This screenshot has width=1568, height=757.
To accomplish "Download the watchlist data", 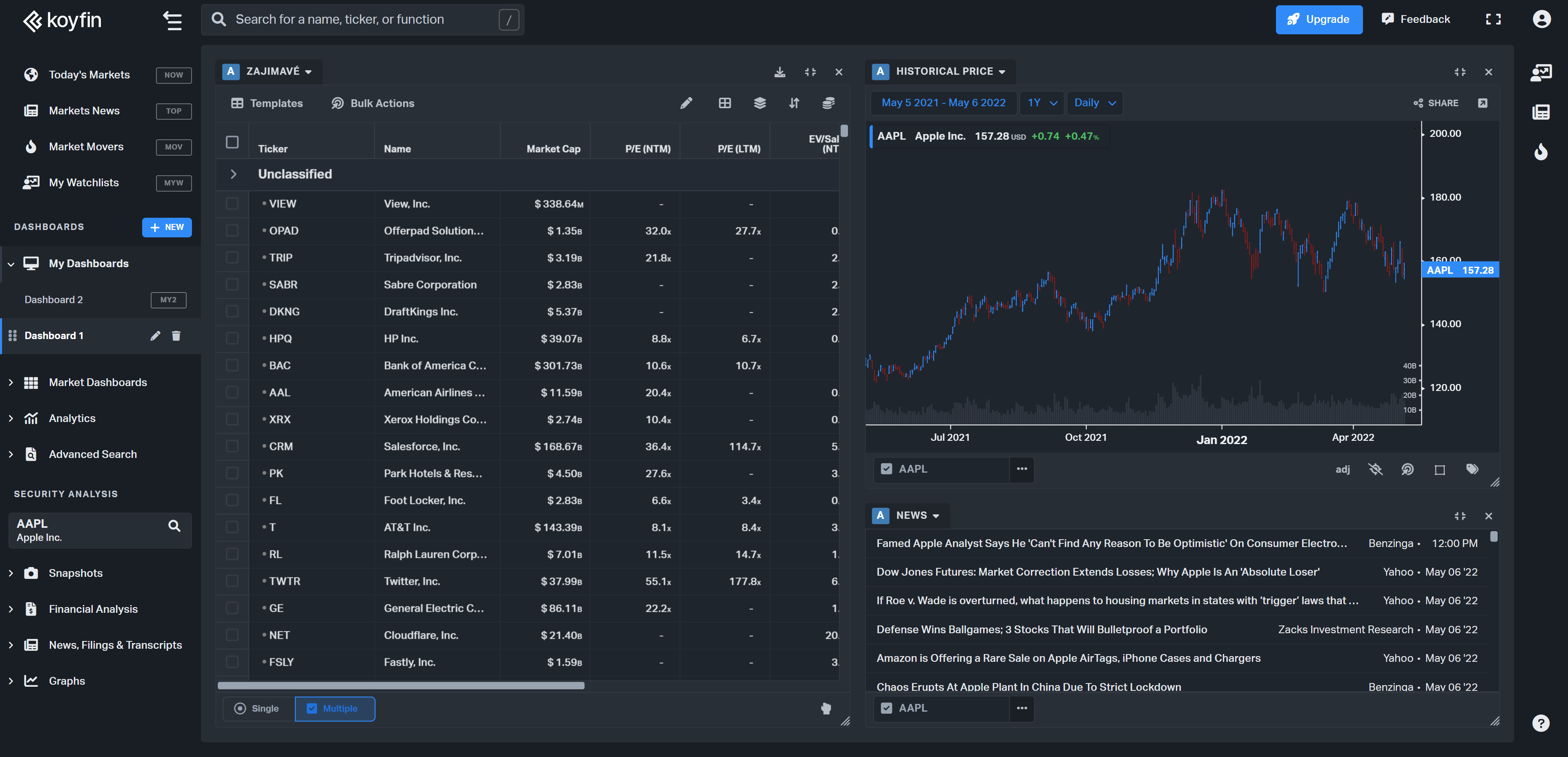I will coord(780,72).
